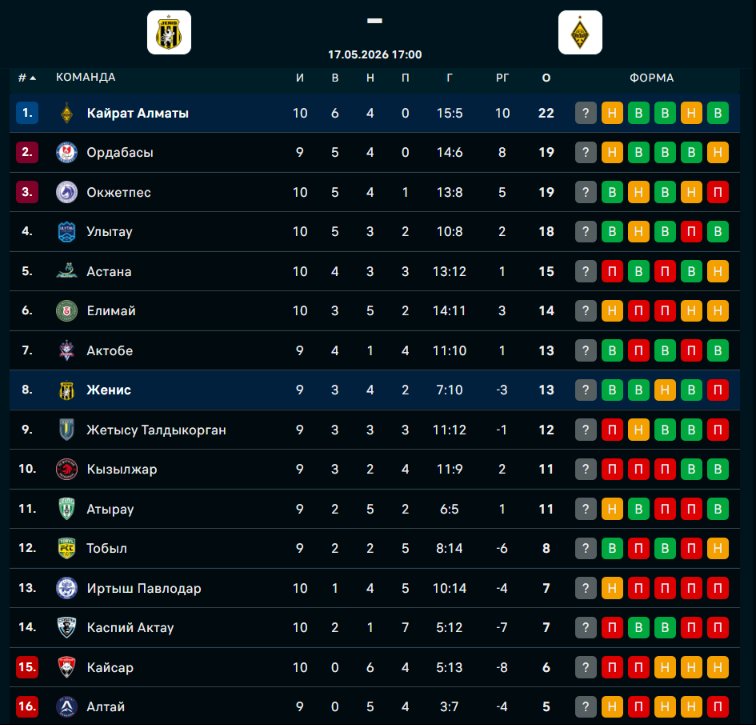
Task: Click the Кайсар team crest
Action: 67,667
